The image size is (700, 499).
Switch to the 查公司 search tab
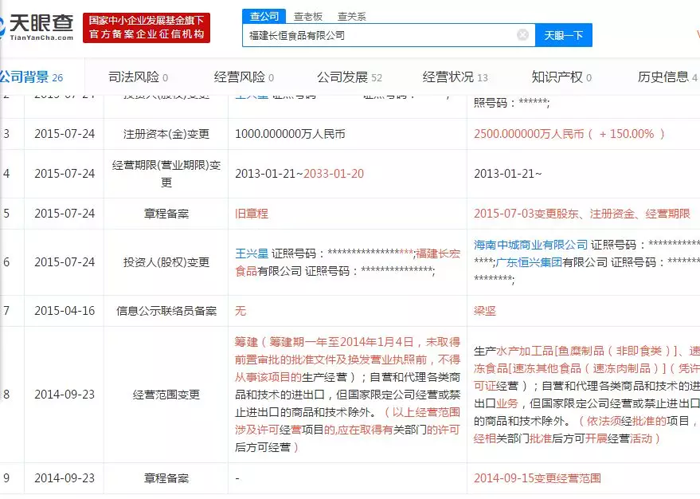(265, 16)
